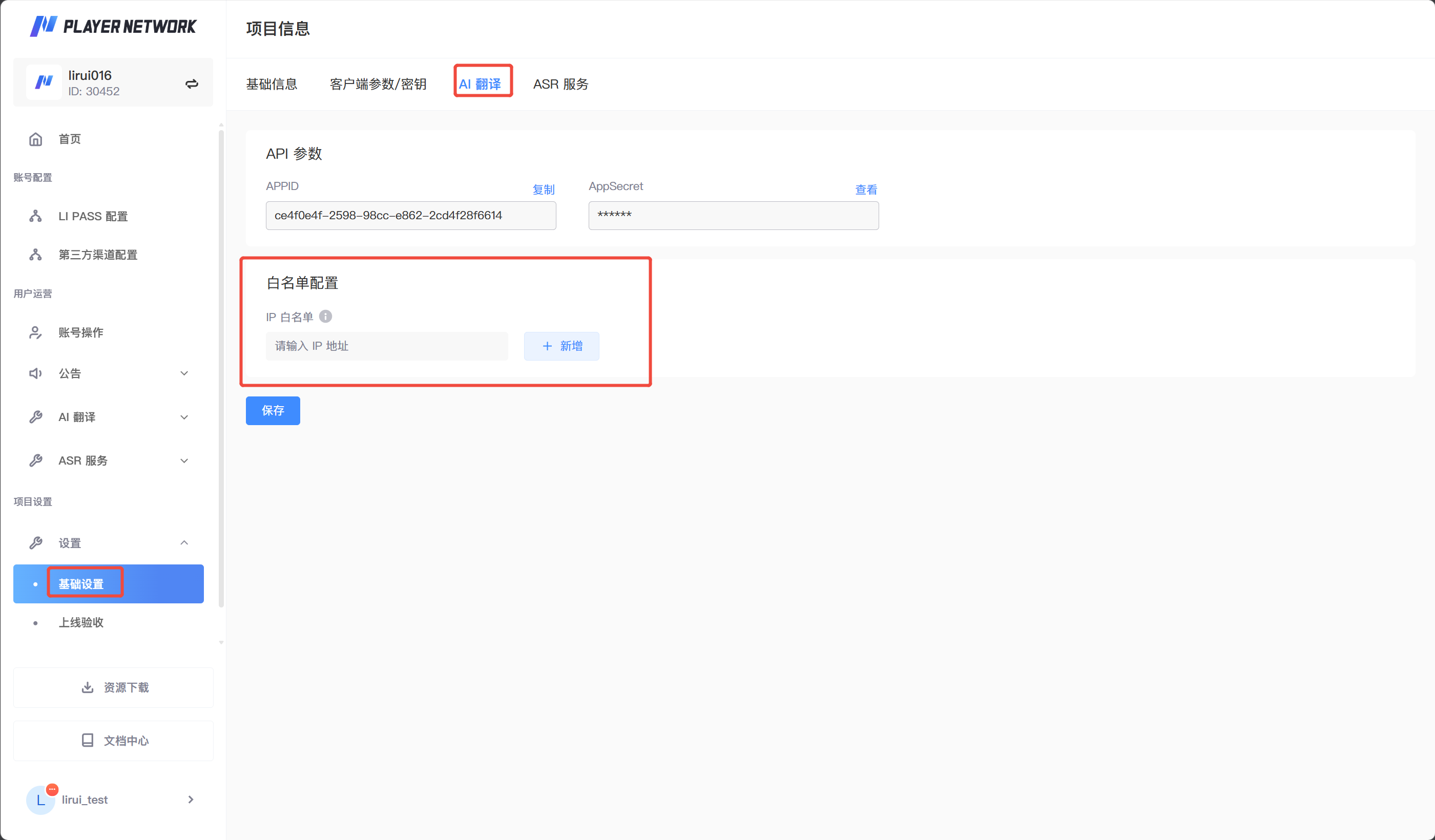Click the 项目信息 page title
Viewport: 1435px width, 840px height.
tap(278, 29)
